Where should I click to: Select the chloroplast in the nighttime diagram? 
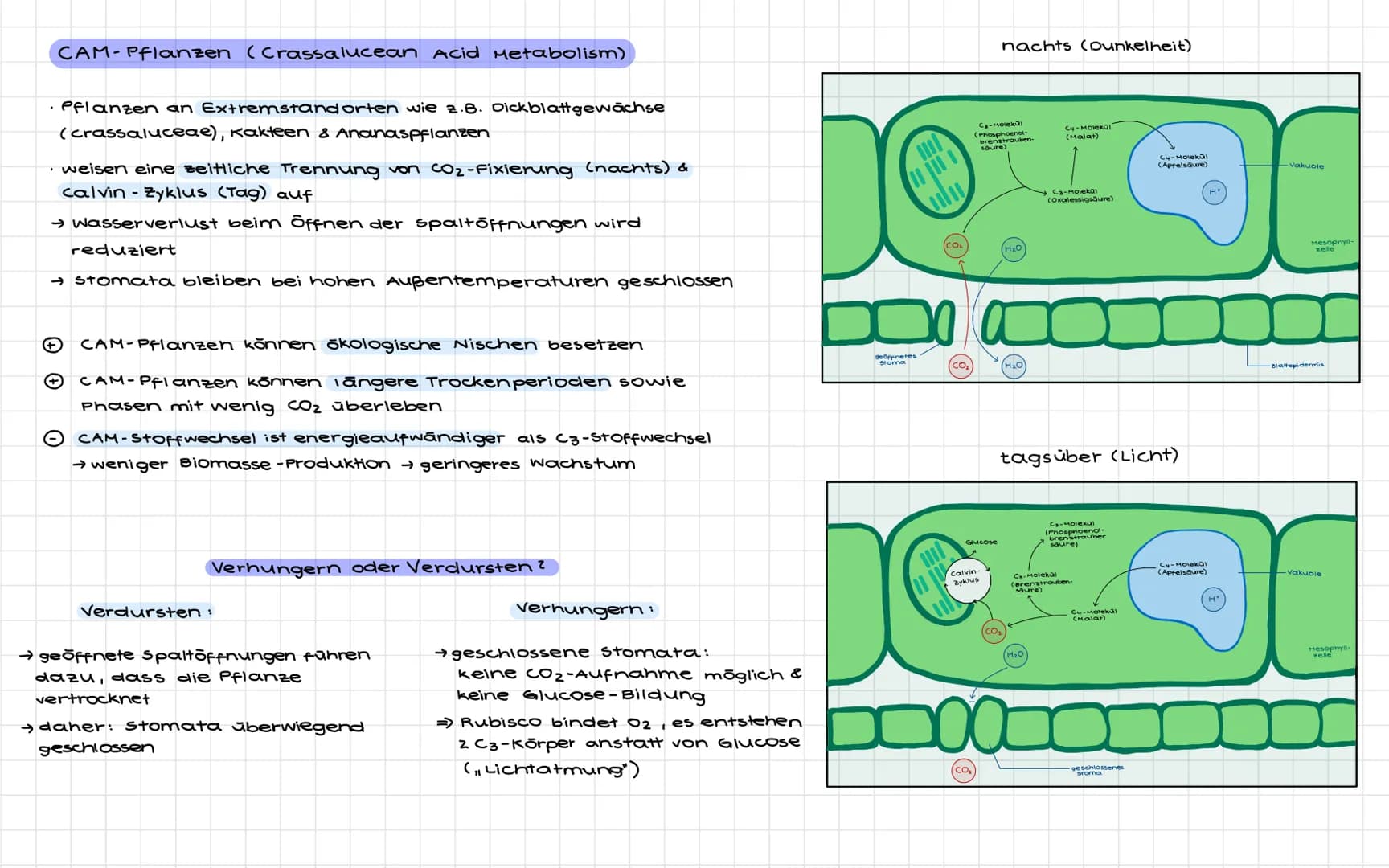(936, 172)
